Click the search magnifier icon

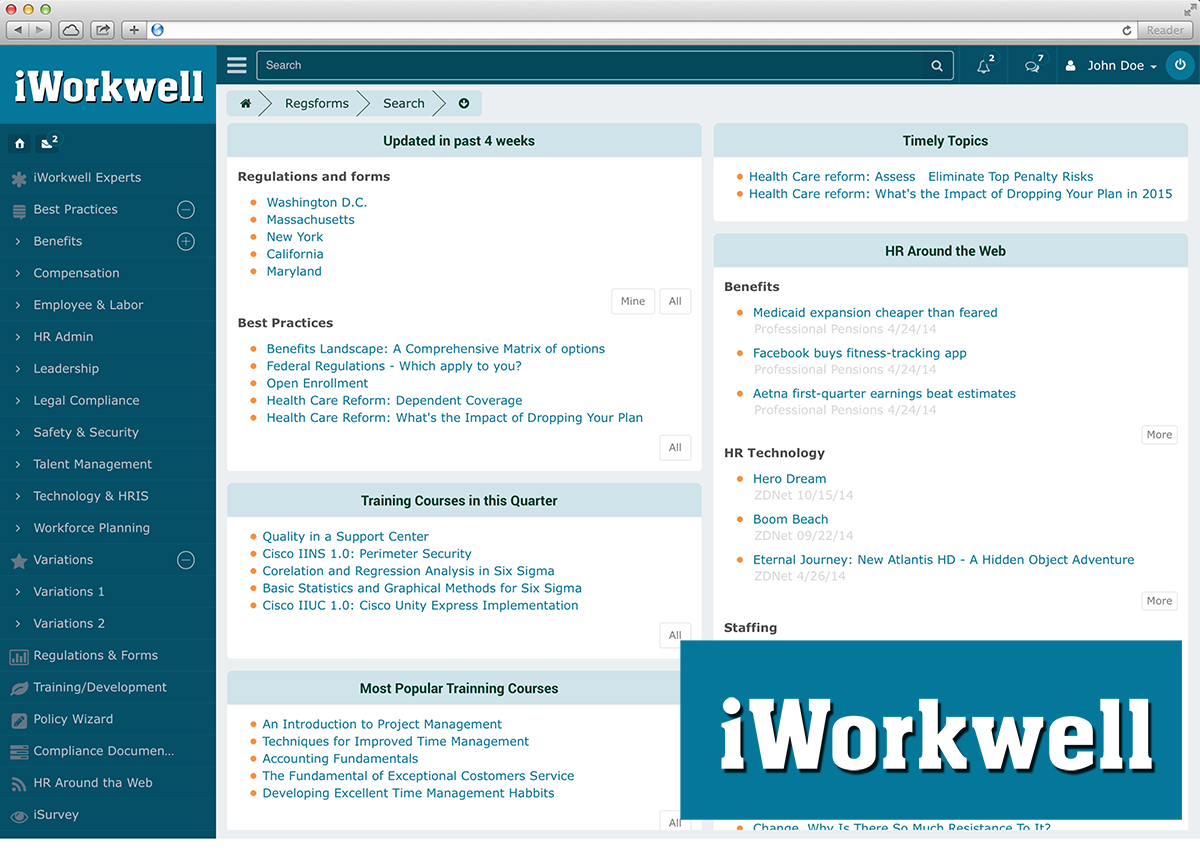936,64
